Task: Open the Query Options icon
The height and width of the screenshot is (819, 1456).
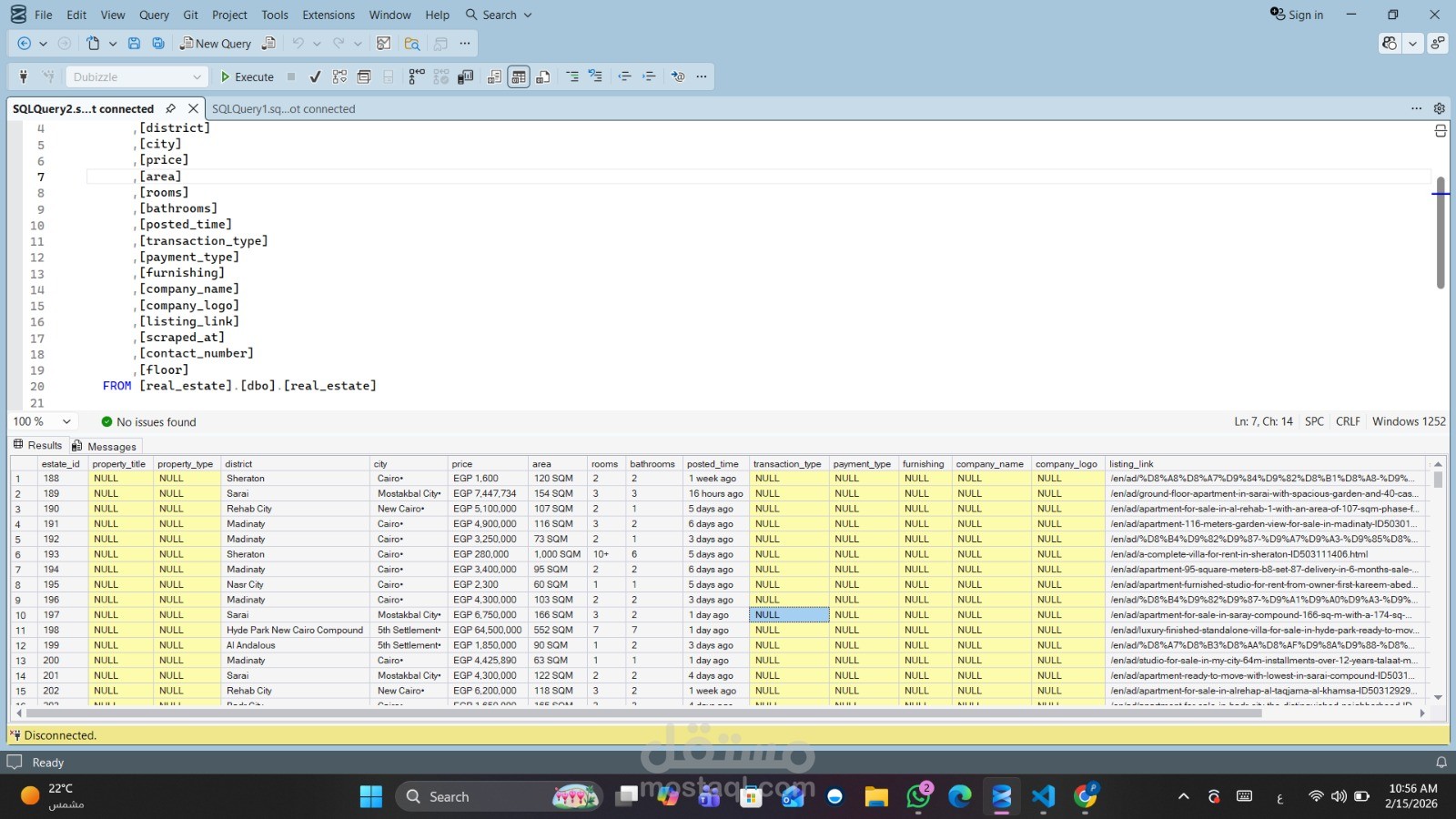Action: pos(364,77)
